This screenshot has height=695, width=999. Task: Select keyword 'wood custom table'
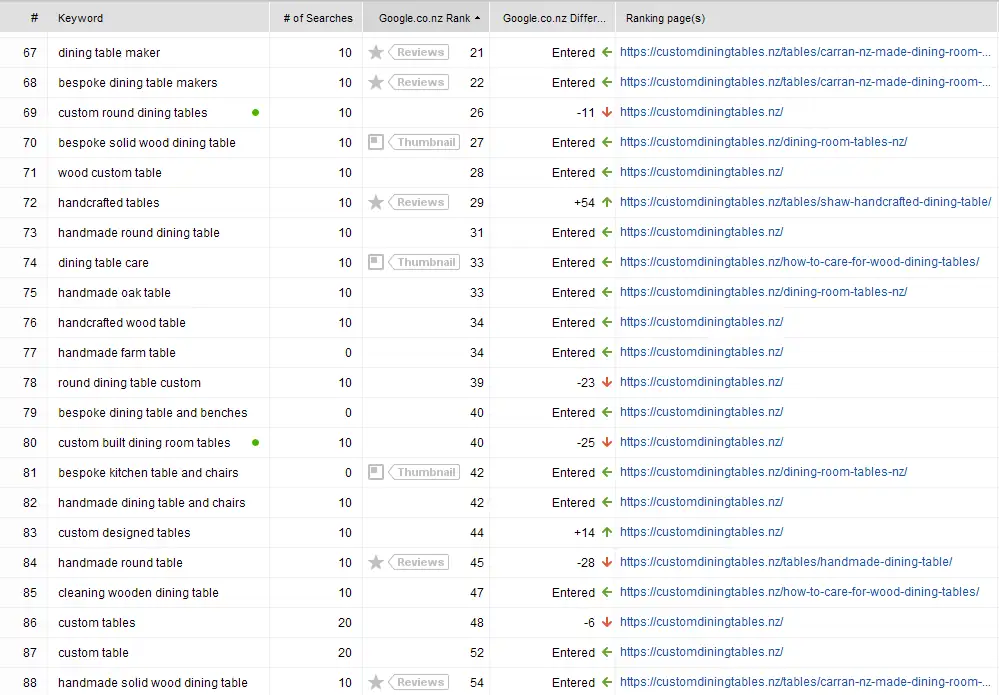(x=110, y=173)
